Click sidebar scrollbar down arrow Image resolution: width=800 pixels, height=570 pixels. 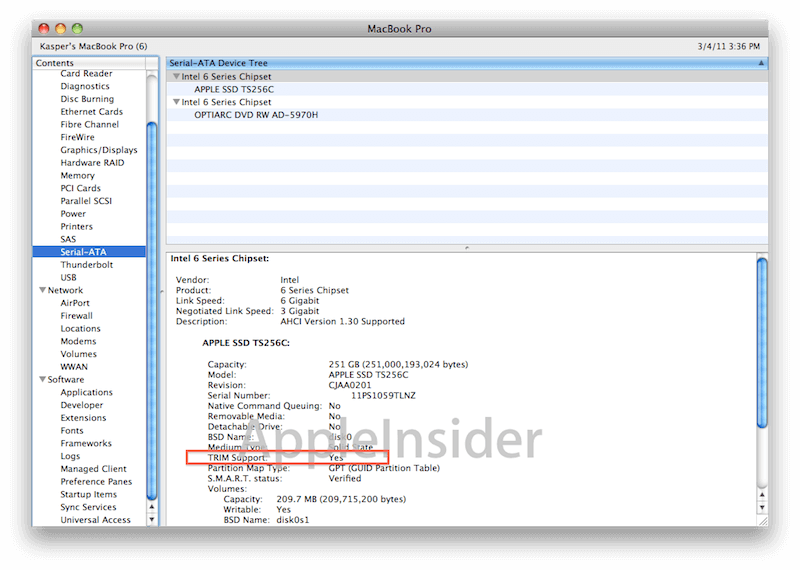tap(152, 519)
